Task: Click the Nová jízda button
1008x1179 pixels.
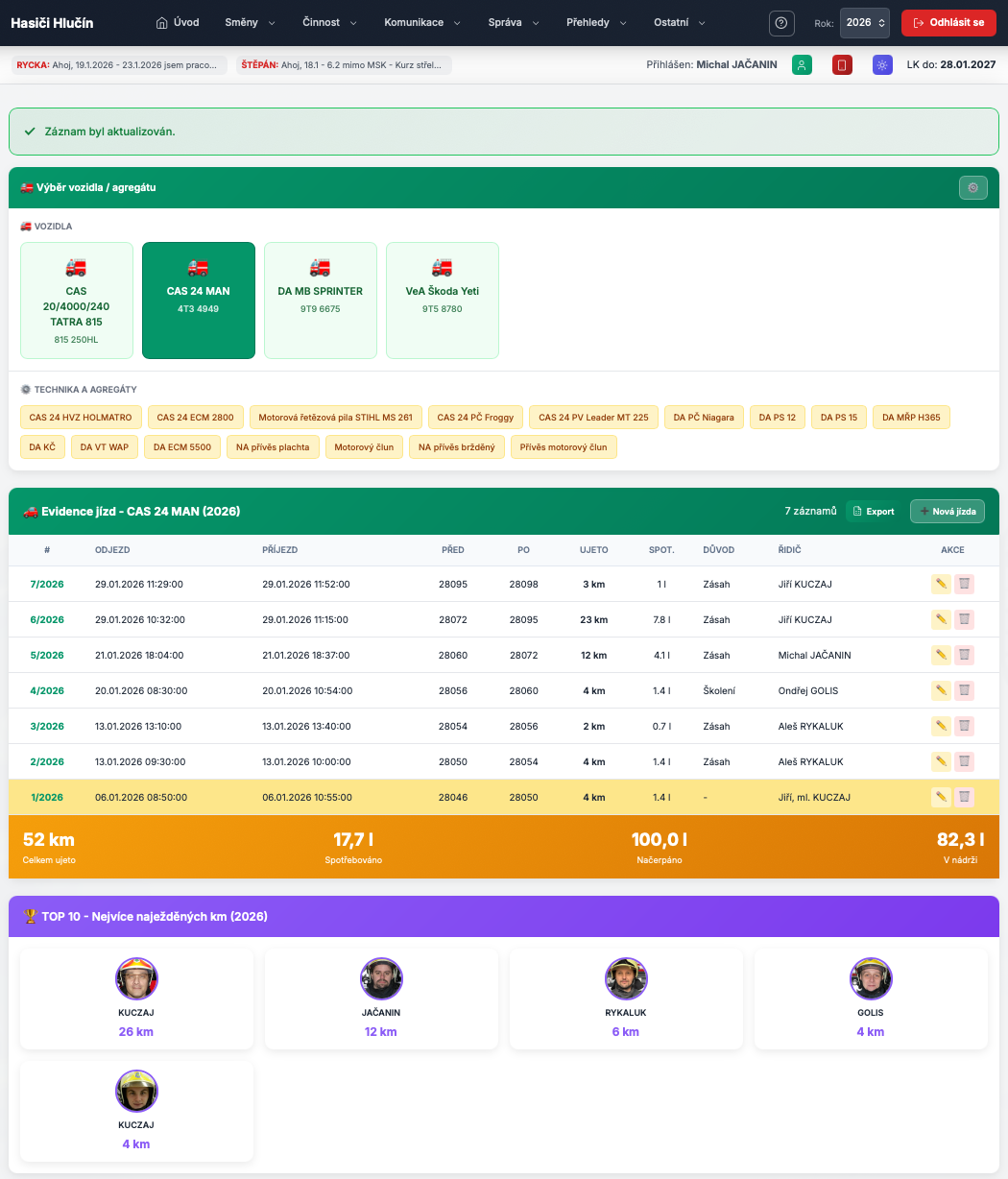Action: 947,512
